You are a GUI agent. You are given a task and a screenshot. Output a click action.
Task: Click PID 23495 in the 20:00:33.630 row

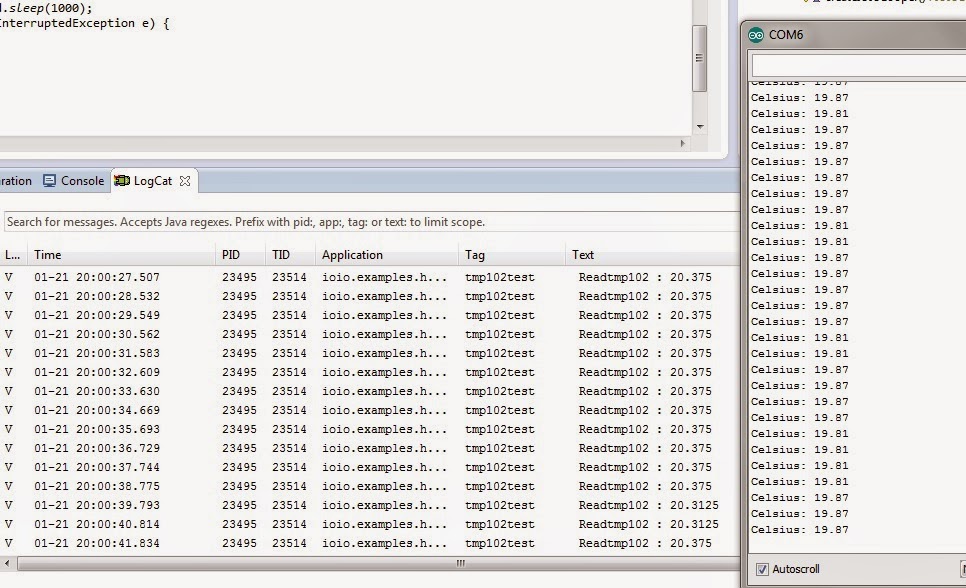click(x=240, y=391)
